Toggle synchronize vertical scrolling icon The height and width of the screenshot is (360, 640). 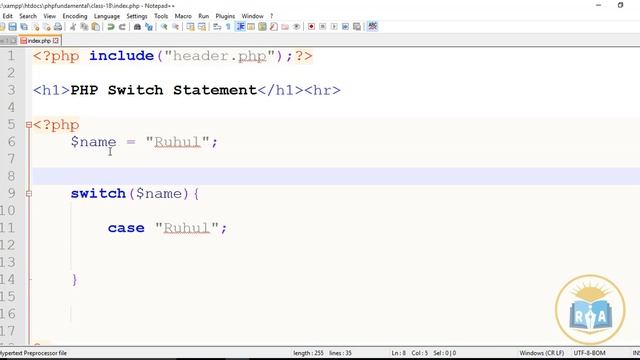click(190, 27)
